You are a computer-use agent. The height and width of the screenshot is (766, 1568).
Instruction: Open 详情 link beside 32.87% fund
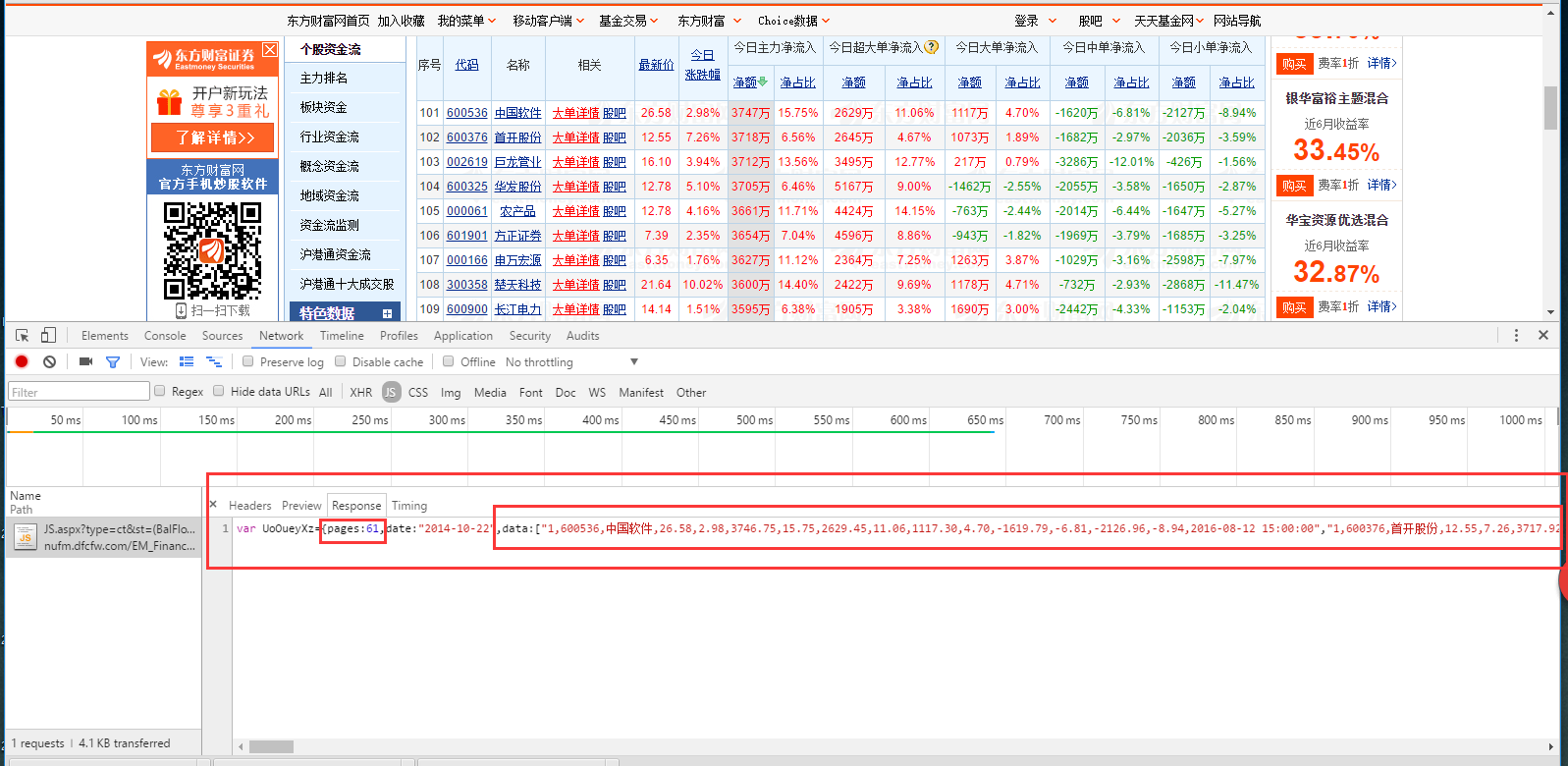pos(1381,306)
